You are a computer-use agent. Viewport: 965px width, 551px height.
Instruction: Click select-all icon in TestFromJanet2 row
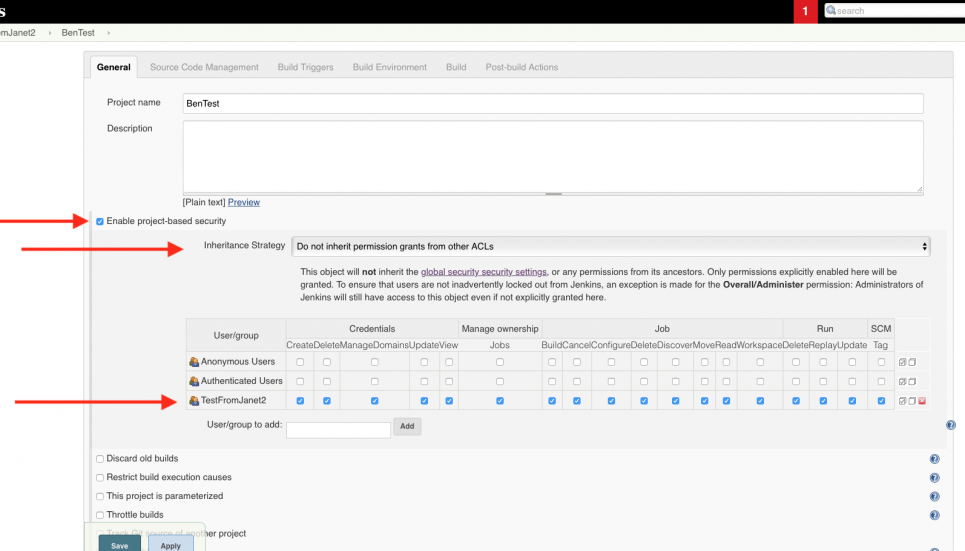click(x=902, y=401)
